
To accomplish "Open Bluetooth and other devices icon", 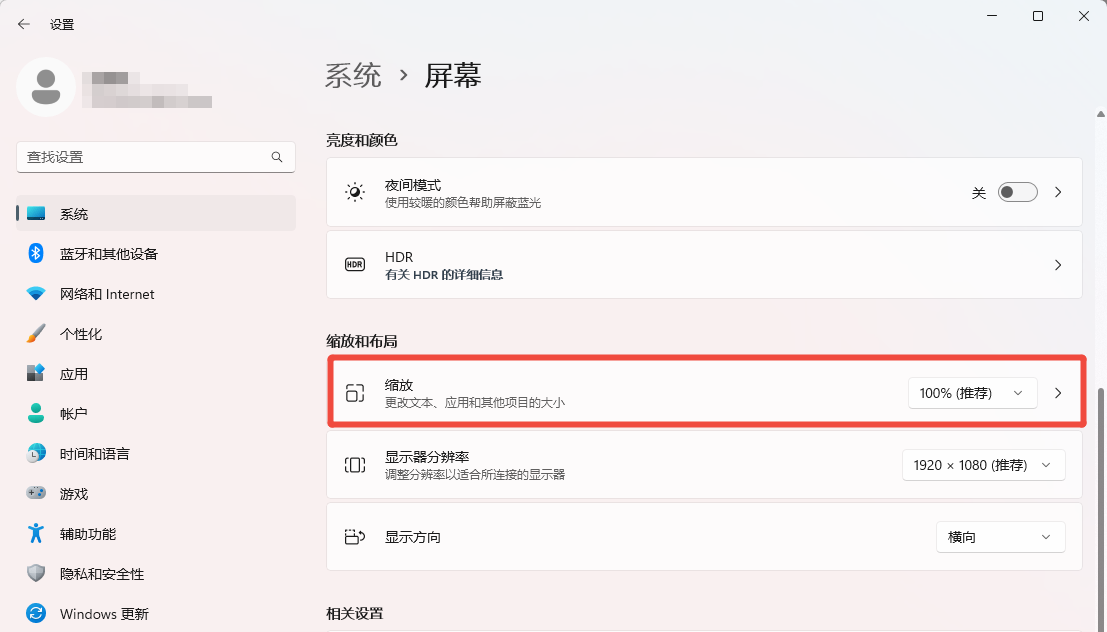I will pos(36,254).
